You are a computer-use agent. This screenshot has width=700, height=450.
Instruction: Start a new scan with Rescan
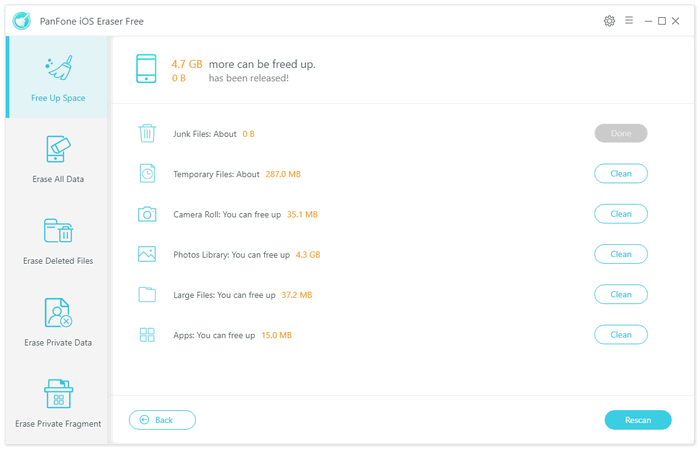638,420
